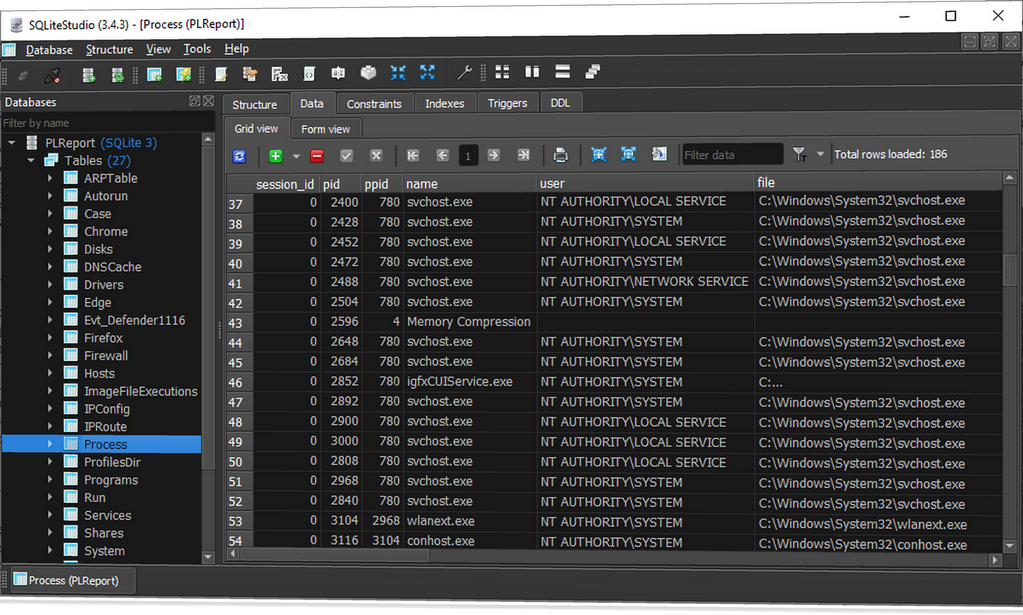
Task: Click the igfxCUIService.exe cell
Action: coord(469,382)
